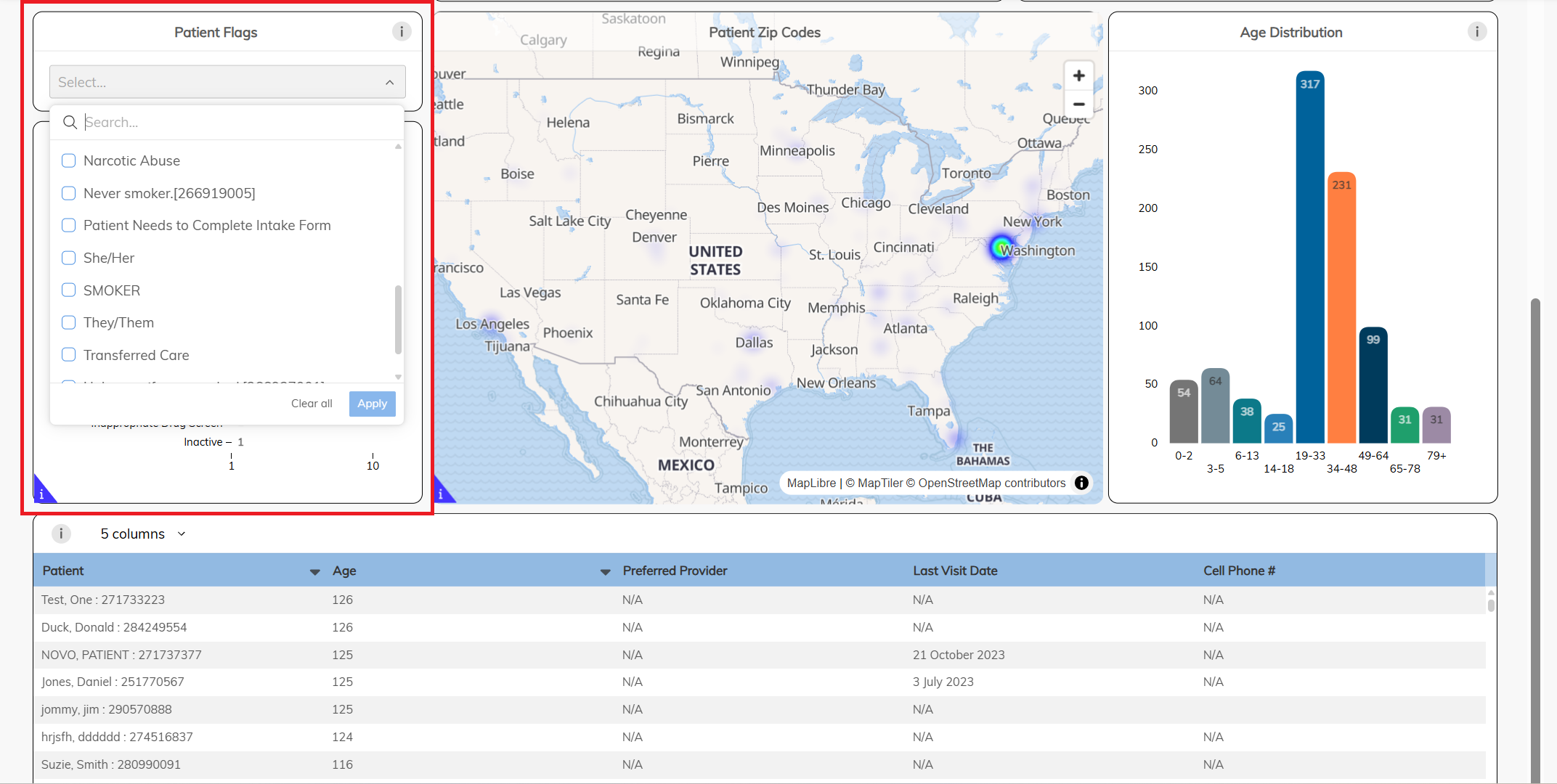
Task: Clear all selected flags
Action: coord(311,403)
